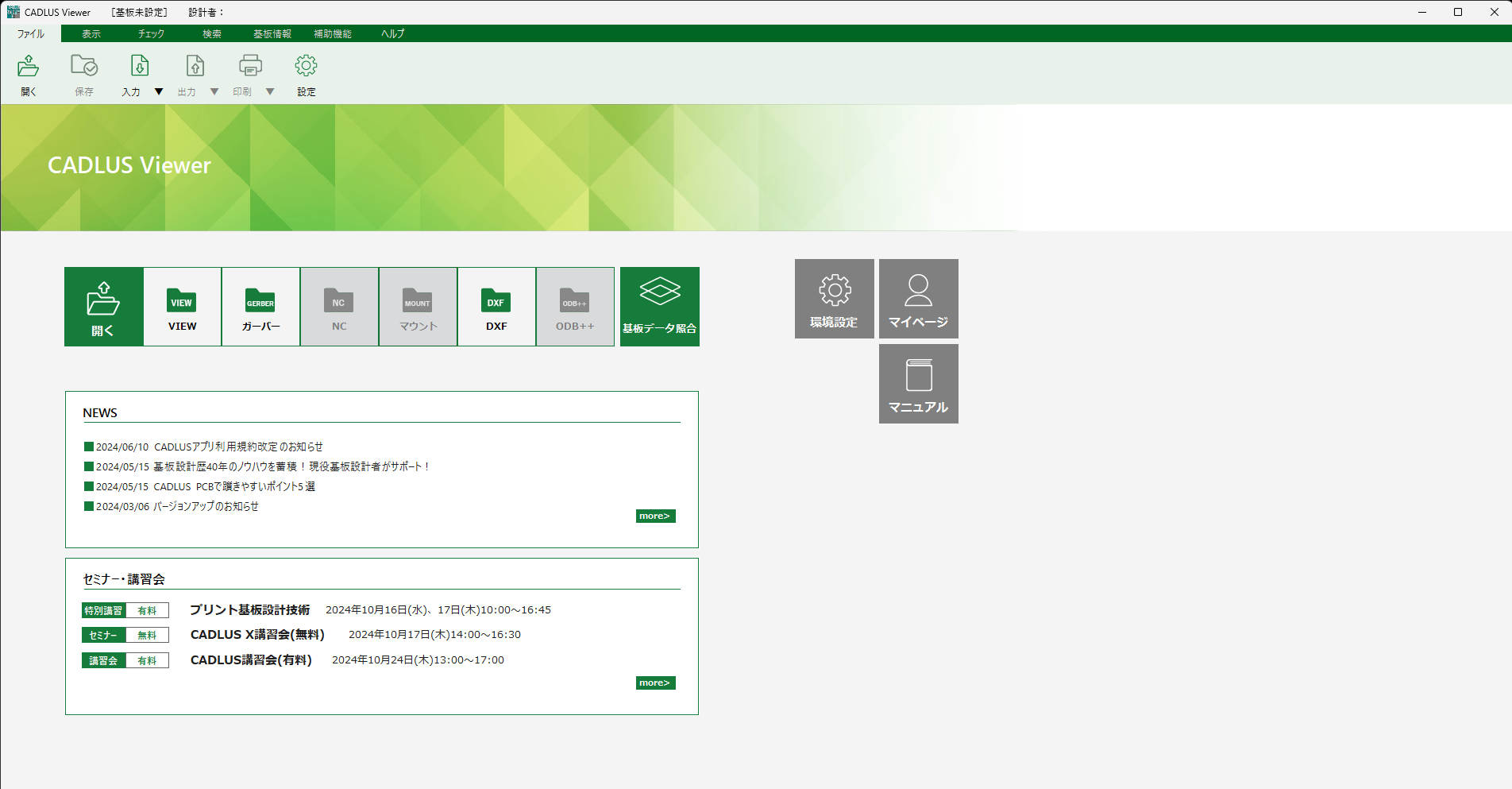This screenshot has height=789, width=1512.
Task: Open the 補助機能 menu
Action: click(x=333, y=34)
